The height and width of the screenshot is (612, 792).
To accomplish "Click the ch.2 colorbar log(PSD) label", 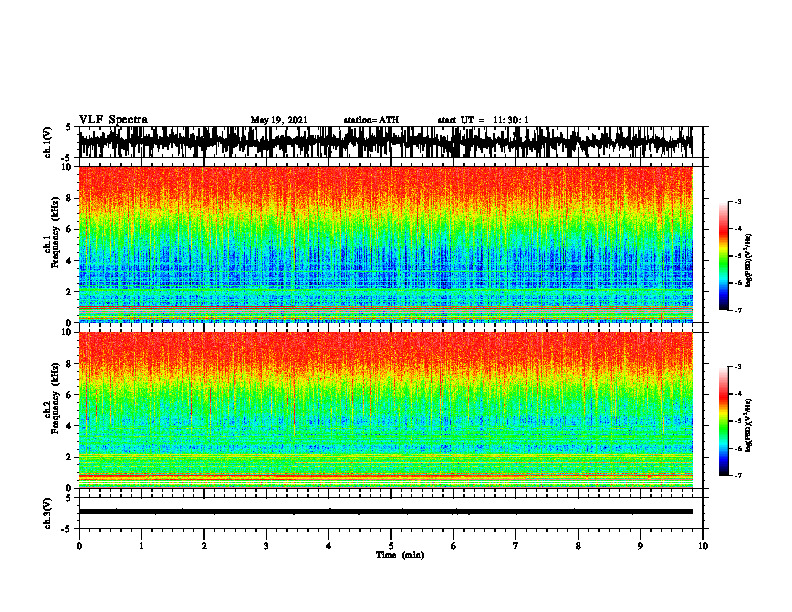I will tap(748, 425).
